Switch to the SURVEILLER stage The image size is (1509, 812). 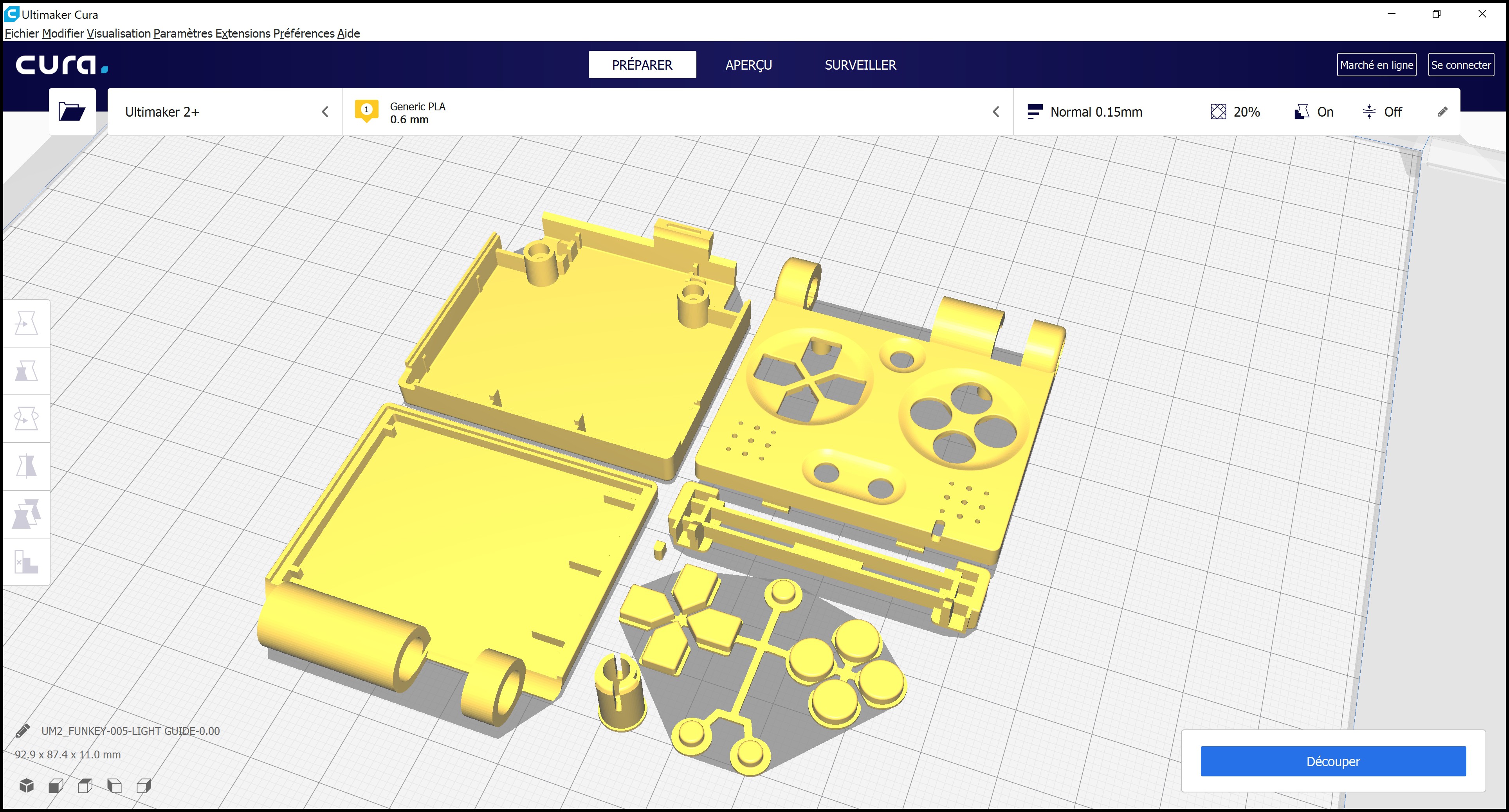coord(860,65)
